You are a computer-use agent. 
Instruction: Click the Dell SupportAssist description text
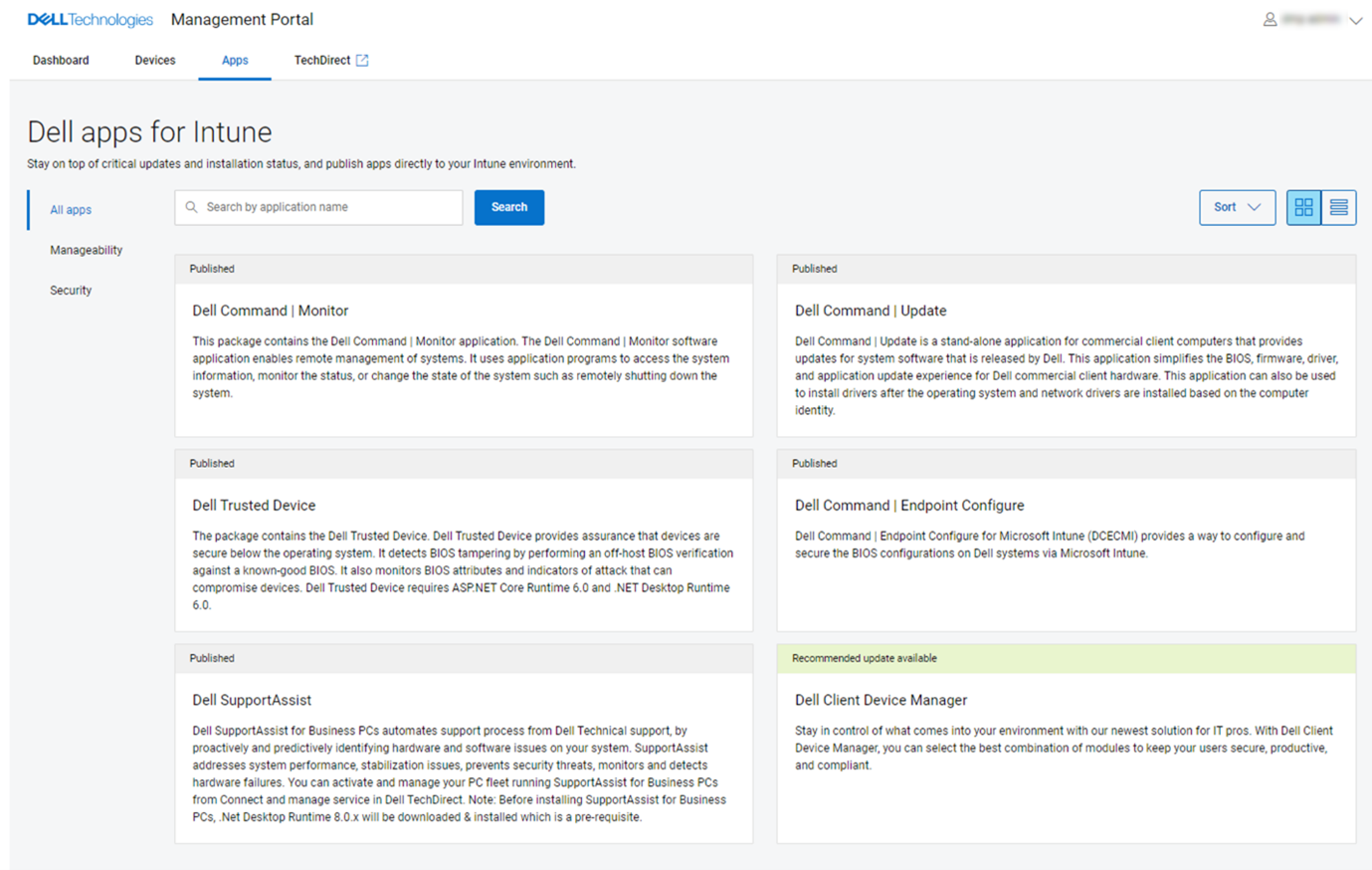click(x=460, y=773)
